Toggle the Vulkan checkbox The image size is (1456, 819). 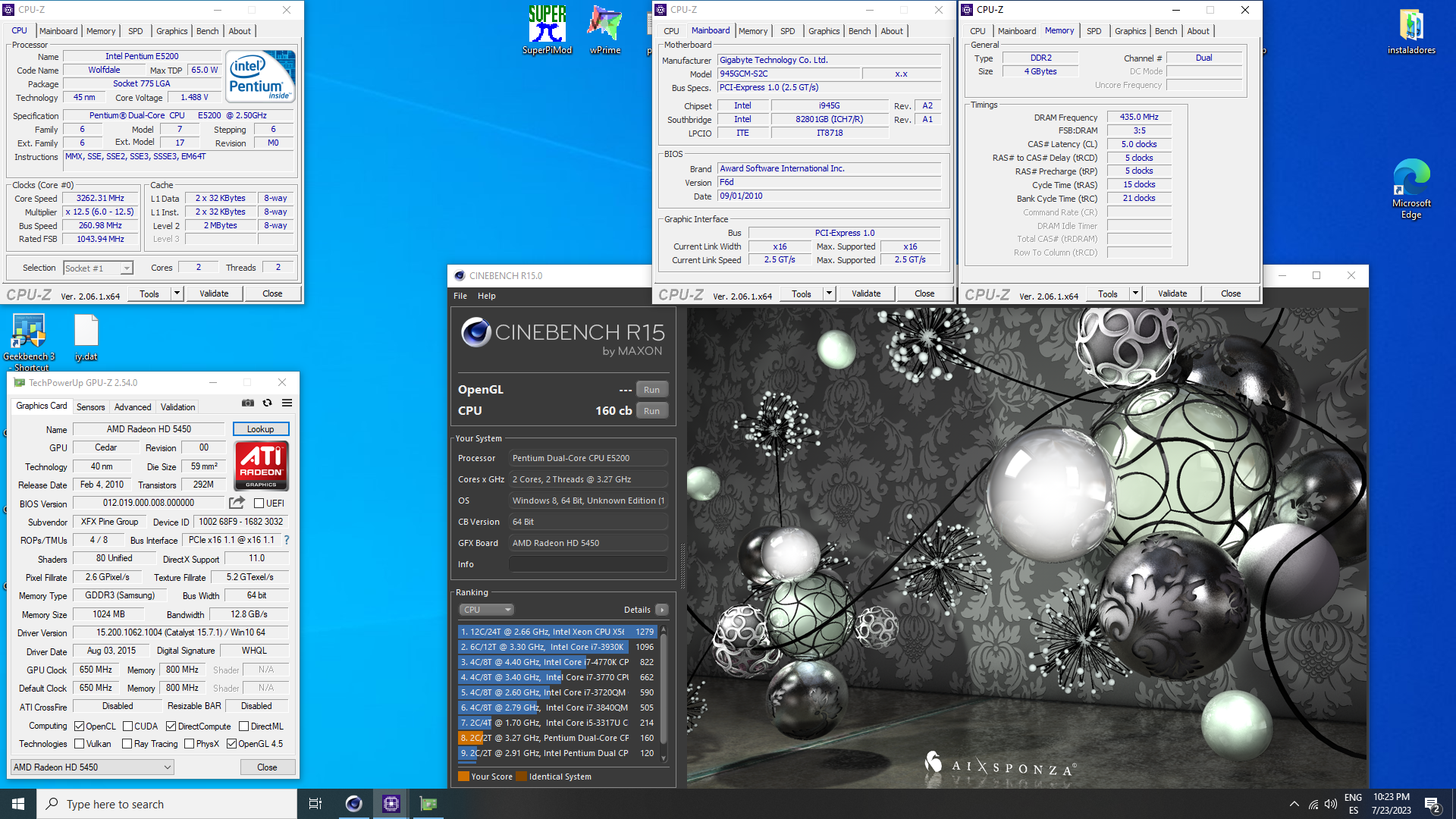pos(79,744)
